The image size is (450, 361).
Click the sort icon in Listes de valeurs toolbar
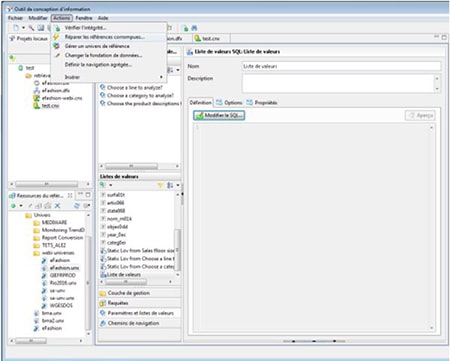point(170,185)
